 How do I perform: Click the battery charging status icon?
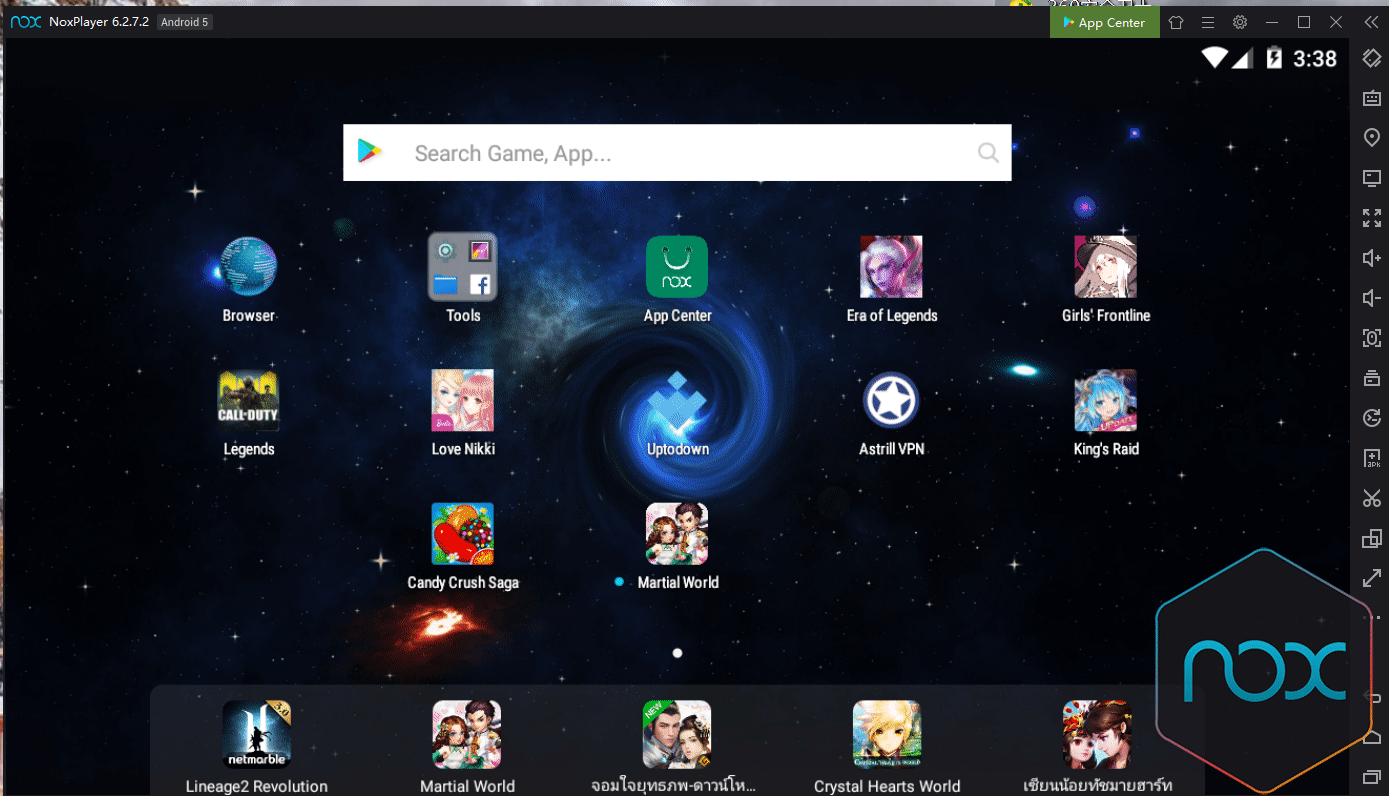coord(1274,58)
